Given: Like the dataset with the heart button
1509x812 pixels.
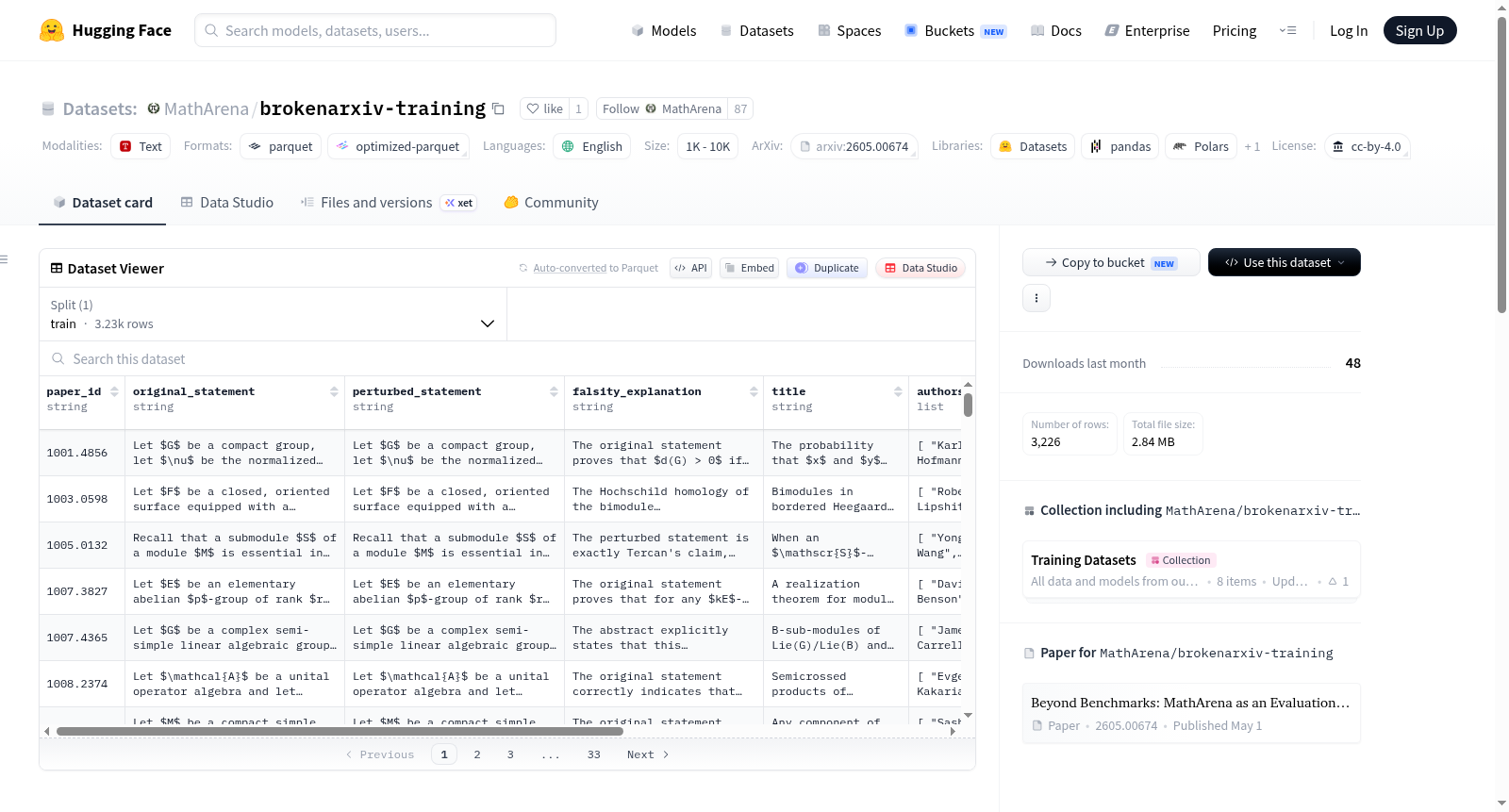Looking at the screenshot, I should click(x=545, y=108).
